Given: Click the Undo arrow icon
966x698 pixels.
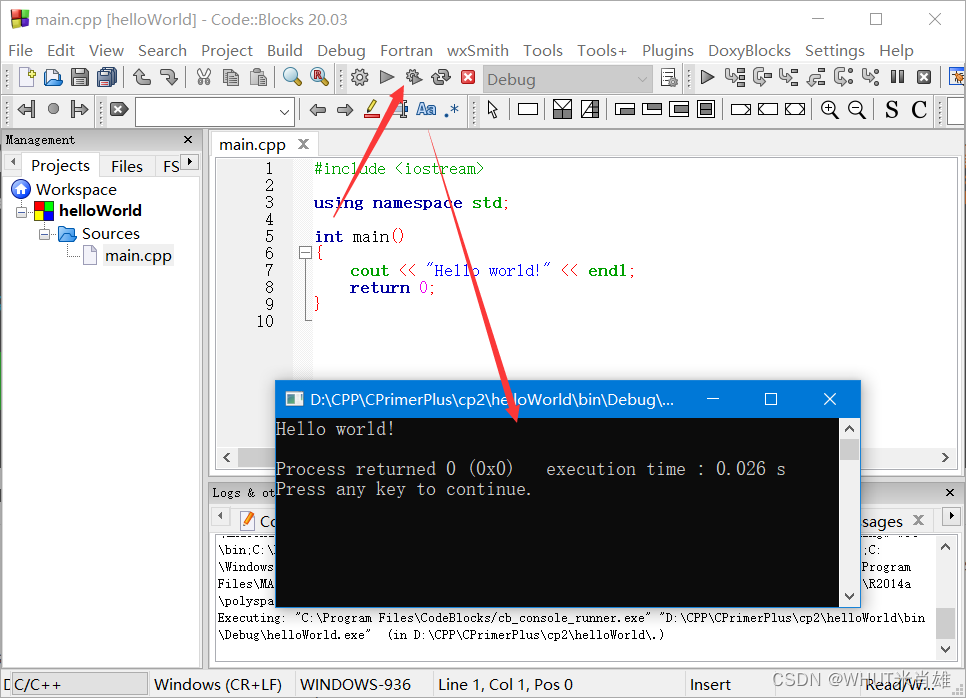Looking at the screenshot, I should (x=142, y=78).
